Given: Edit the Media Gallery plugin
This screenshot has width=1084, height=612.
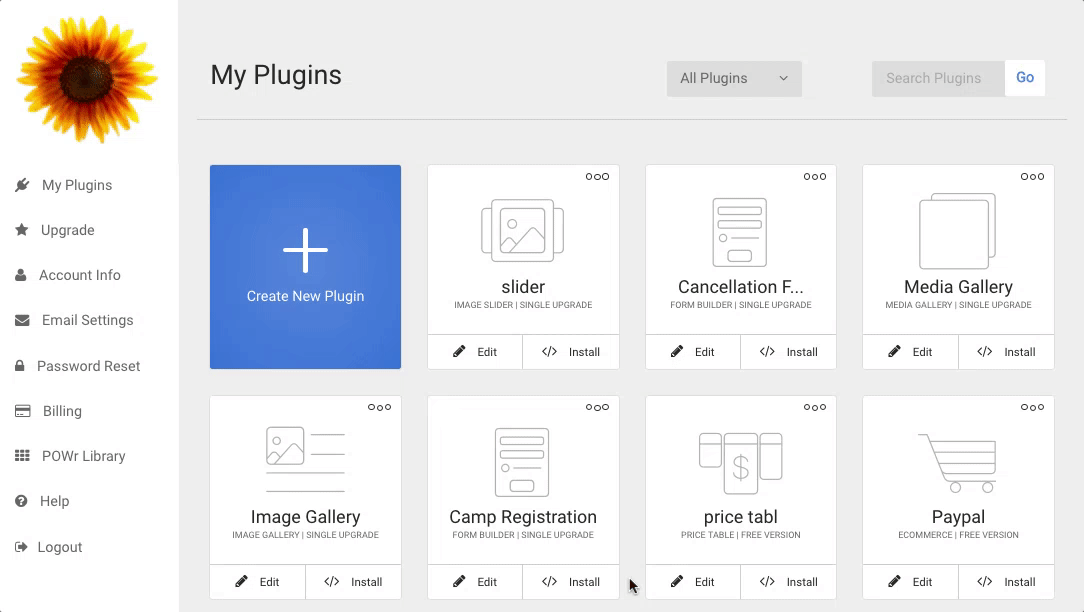Looking at the screenshot, I should tap(910, 352).
